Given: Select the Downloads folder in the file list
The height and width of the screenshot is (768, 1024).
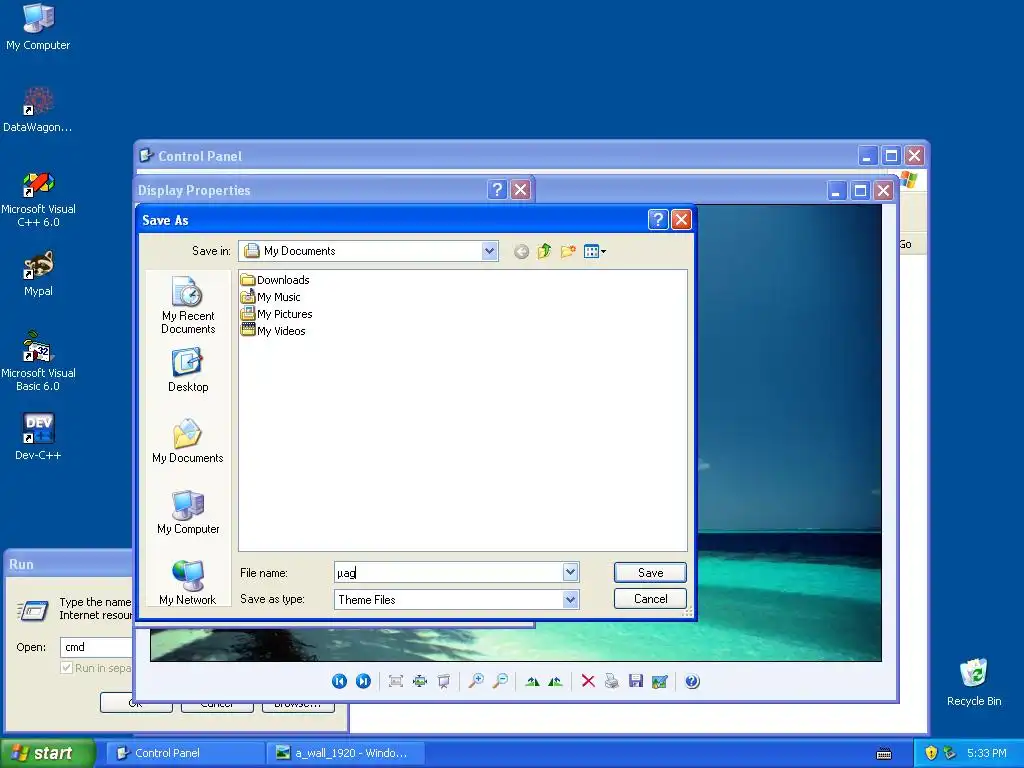Looking at the screenshot, I should 275,280.
